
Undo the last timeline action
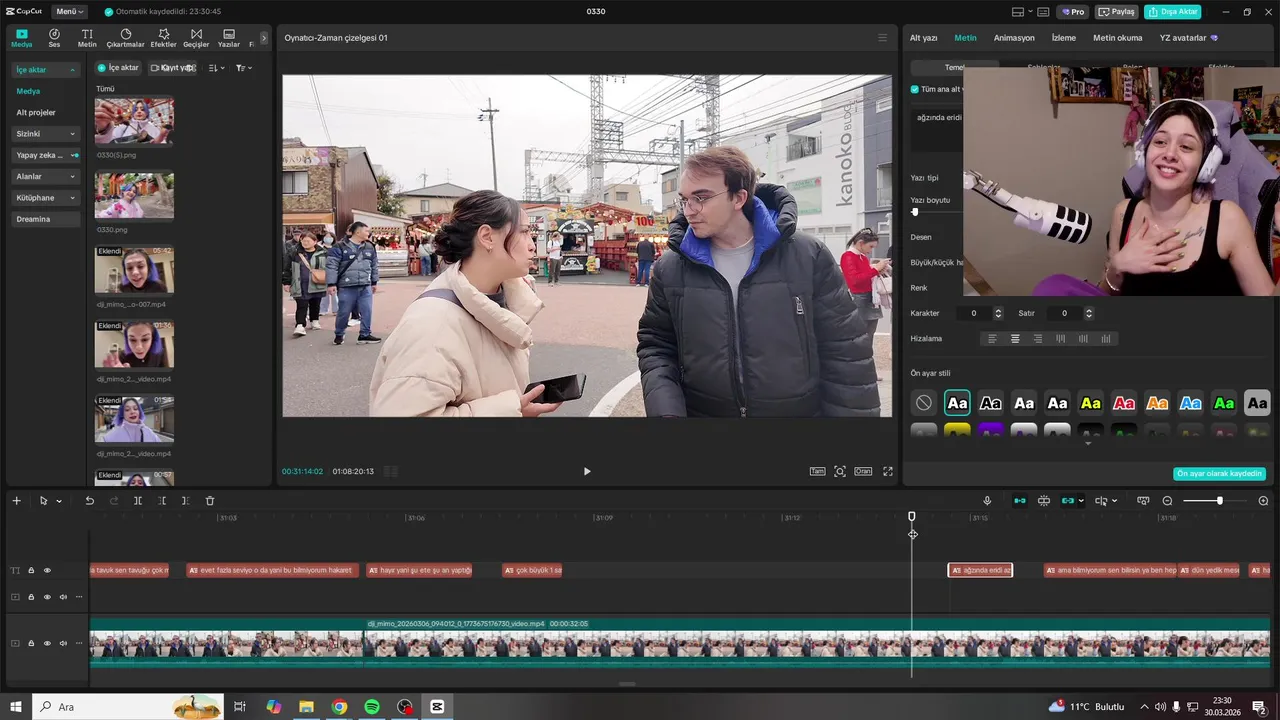(x=89, y=501)
